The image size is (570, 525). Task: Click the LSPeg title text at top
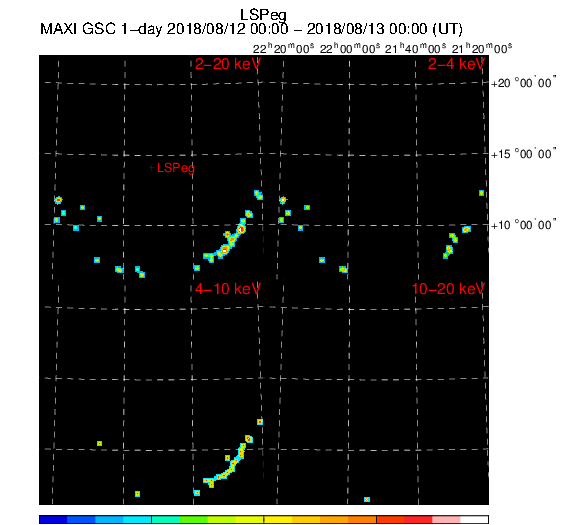[x=263, y=15]
